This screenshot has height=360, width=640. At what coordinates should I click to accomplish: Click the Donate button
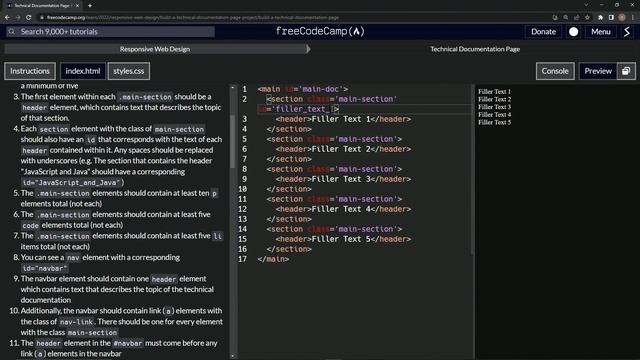pyautogui.click(x=543, y=32)
